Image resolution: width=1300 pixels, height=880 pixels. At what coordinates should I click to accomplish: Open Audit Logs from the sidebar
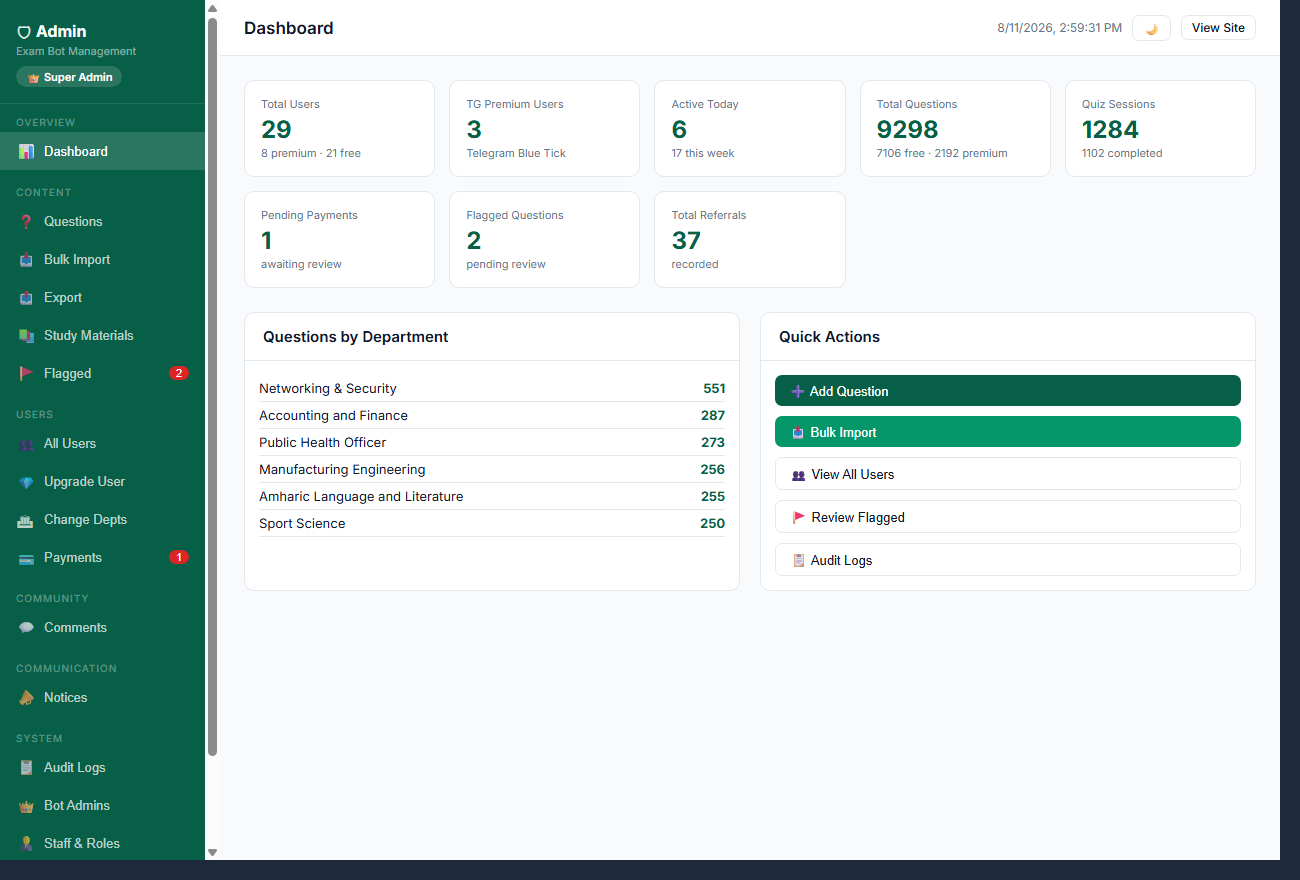pos(102,768)
